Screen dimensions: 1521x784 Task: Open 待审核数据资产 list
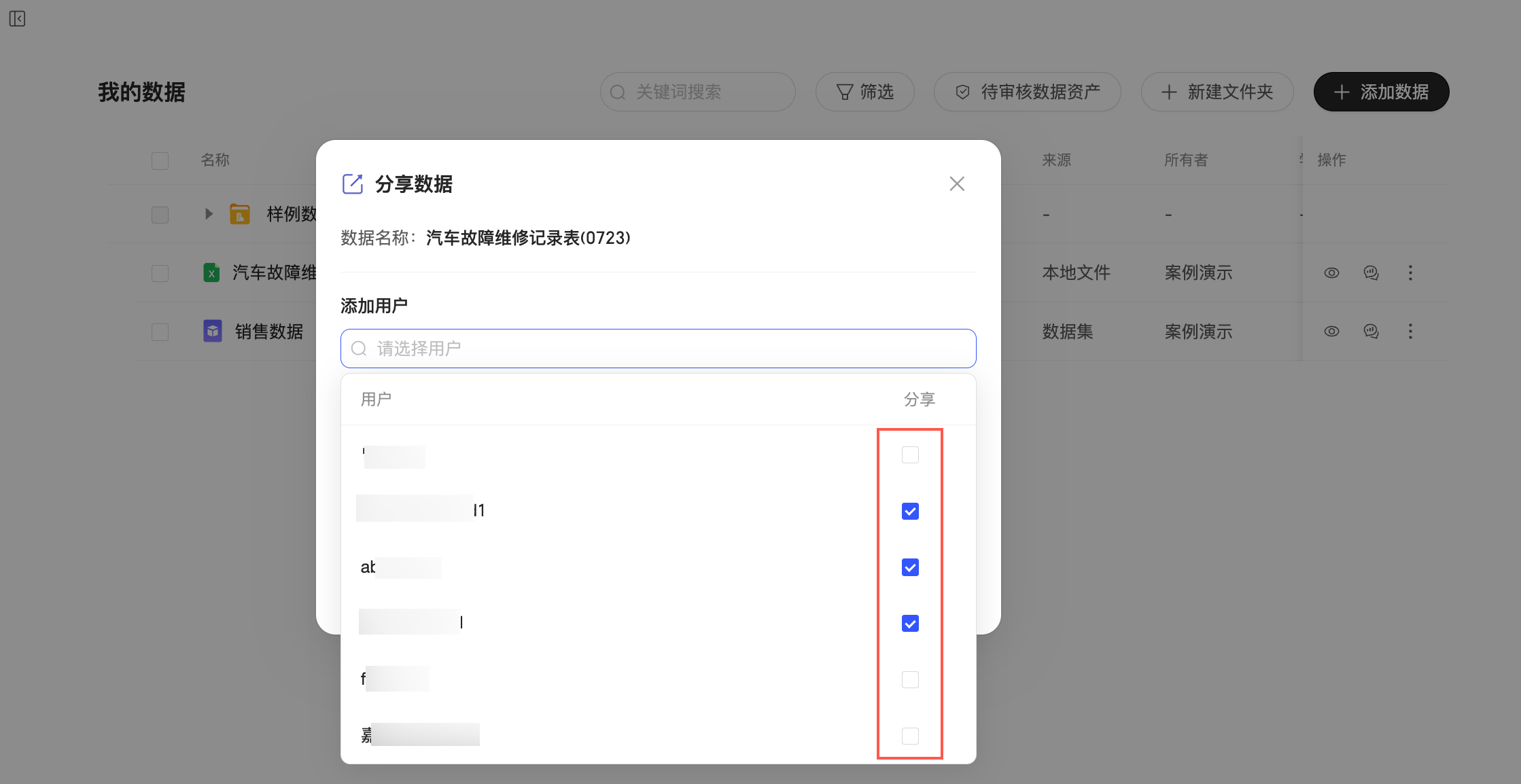[x=1027, y=92]
